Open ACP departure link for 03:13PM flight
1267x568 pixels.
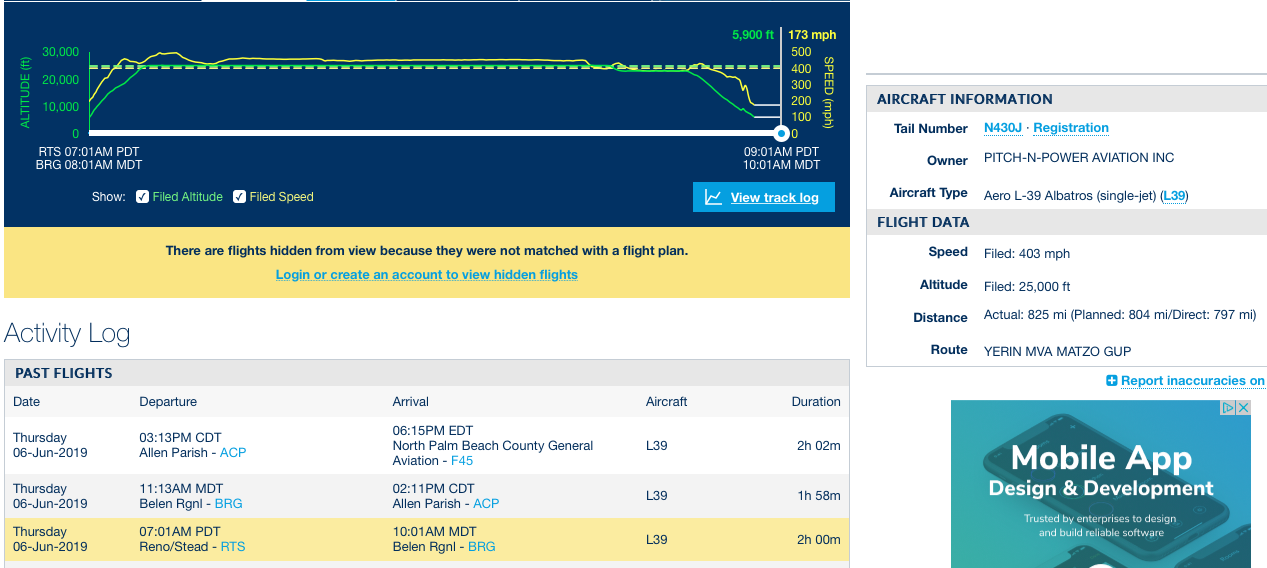tap(233, 453)
